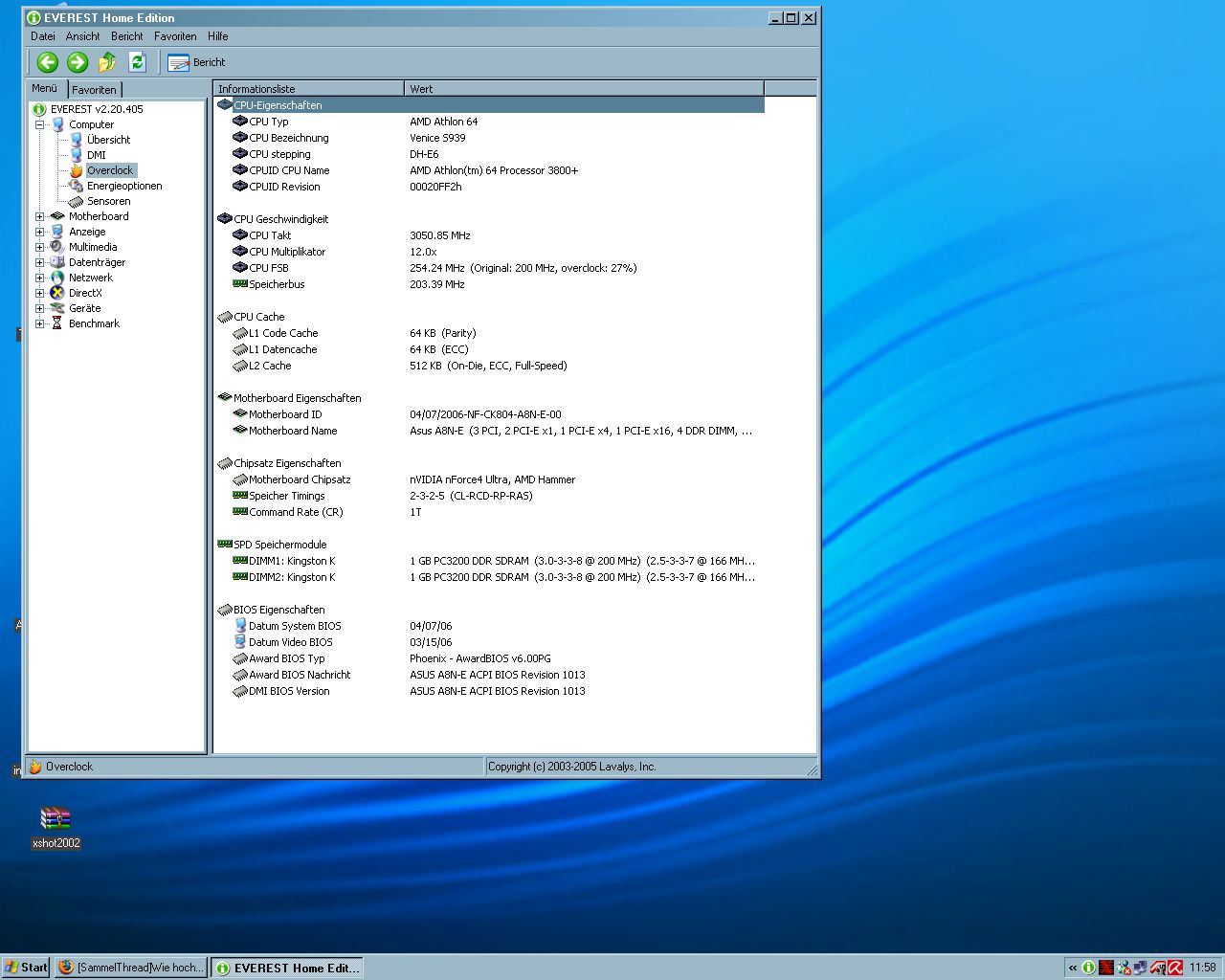Open the Bericht menu in the menu bar

click(126, 36)
